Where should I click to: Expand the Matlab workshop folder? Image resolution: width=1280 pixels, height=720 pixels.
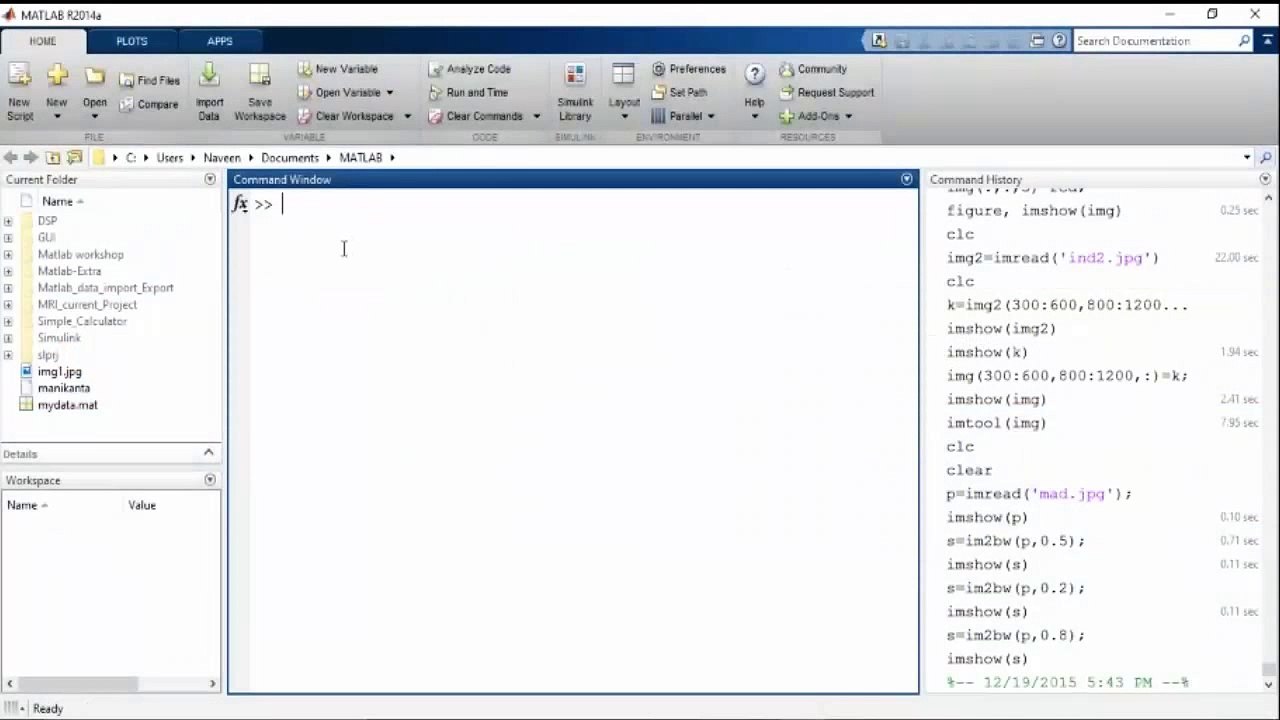coord(8,255)
